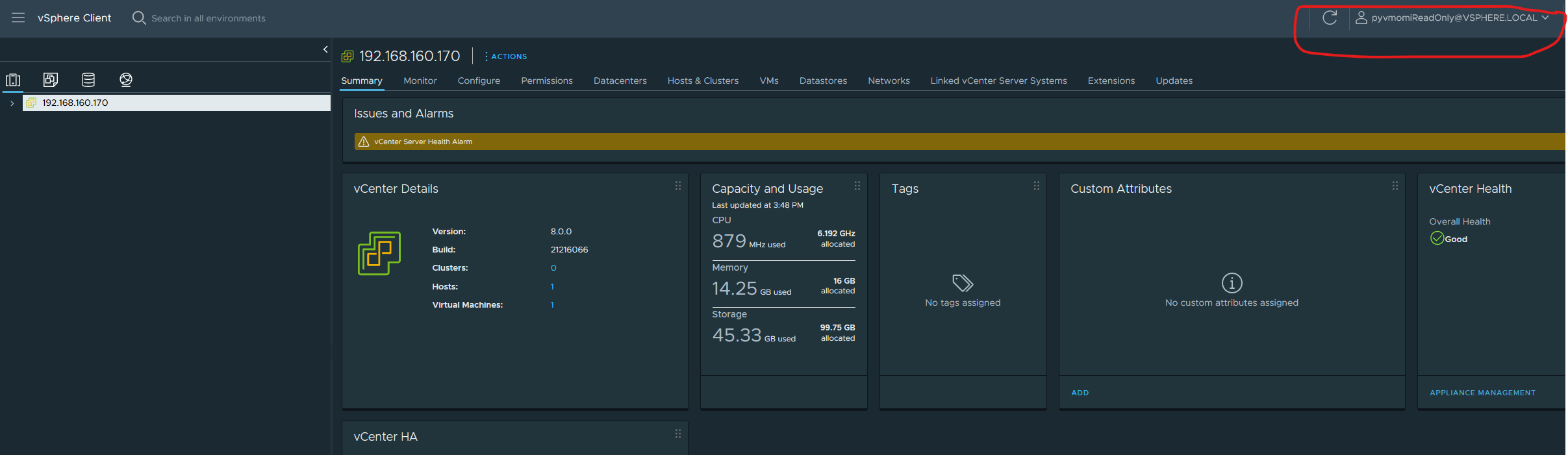The height and width of the screenshot is (455, 1568).
Task: Open the ACTIONS dropdown menu
Action: click(506, 56)
